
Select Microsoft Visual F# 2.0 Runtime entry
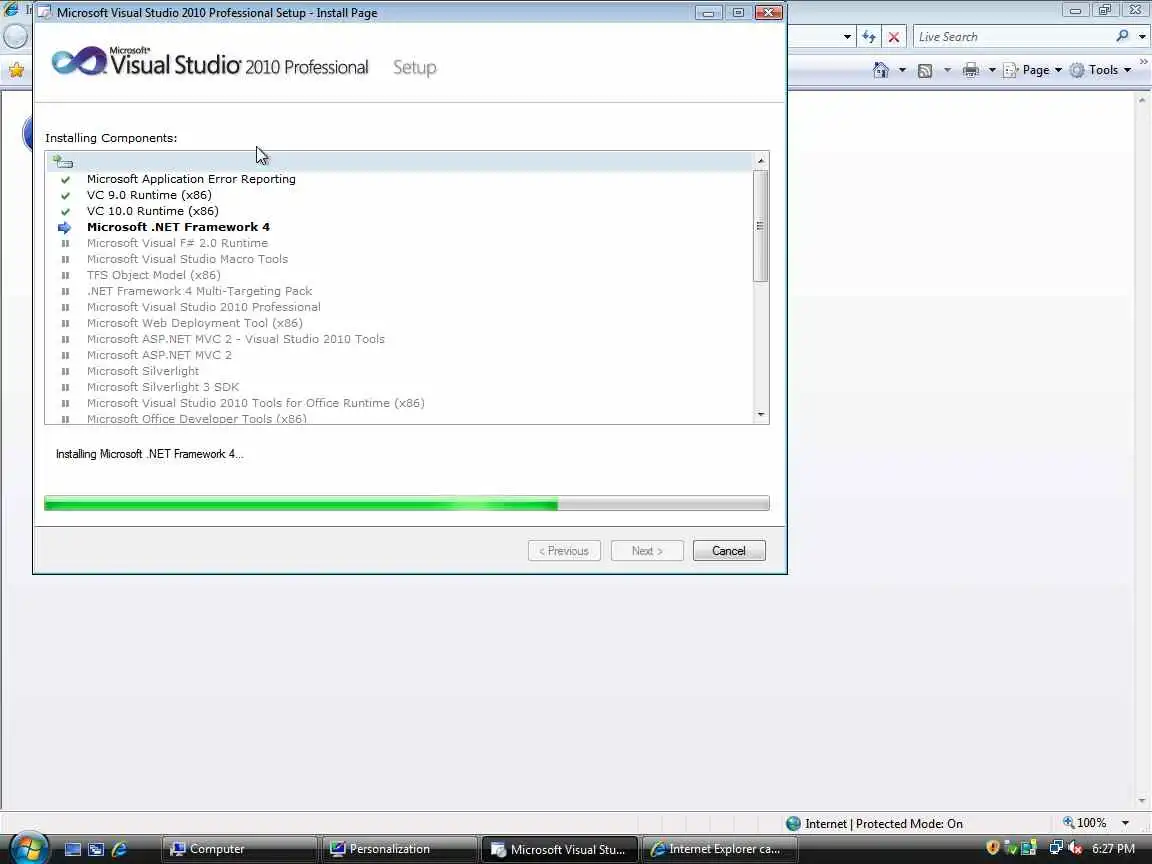click(x=177, y=243)
